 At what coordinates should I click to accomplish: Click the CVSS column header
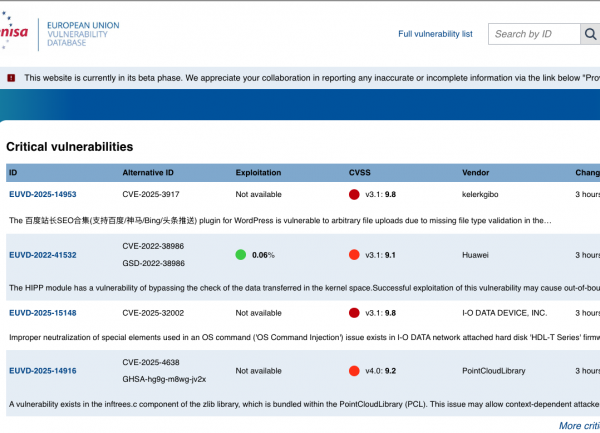click(360, 173)
